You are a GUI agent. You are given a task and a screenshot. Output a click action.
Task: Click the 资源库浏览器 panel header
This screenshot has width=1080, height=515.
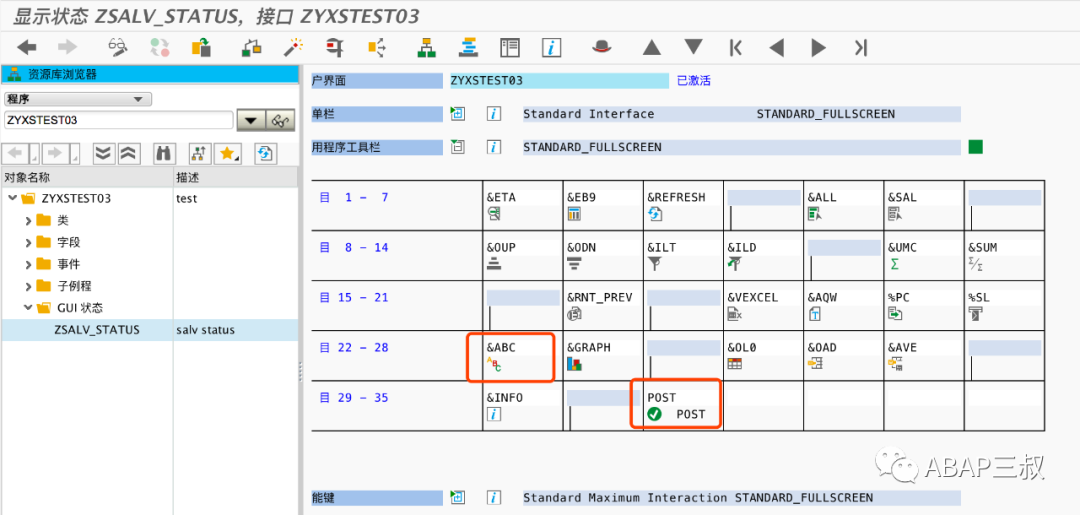149,74
